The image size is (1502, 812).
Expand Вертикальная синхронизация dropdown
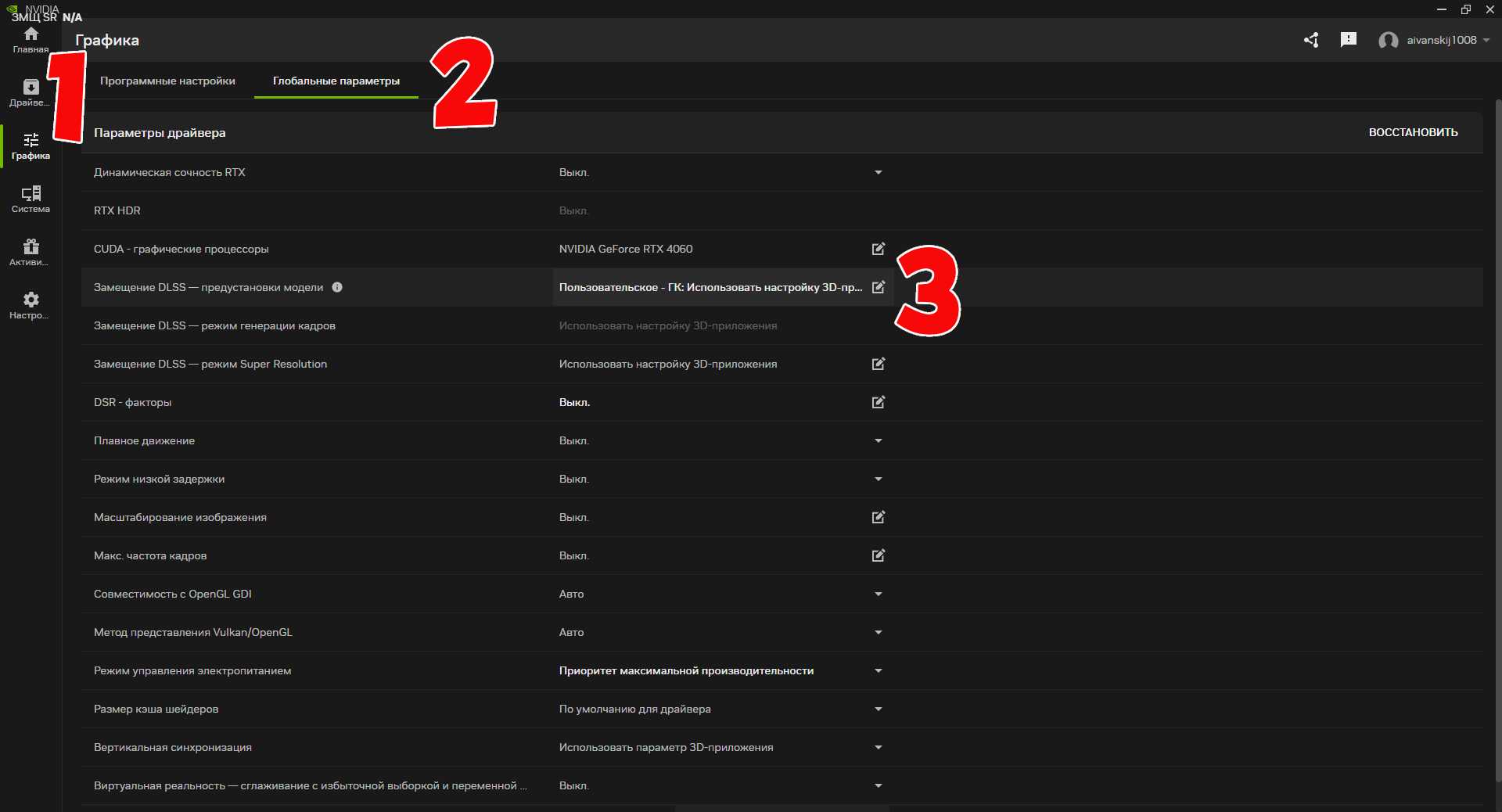878,747
